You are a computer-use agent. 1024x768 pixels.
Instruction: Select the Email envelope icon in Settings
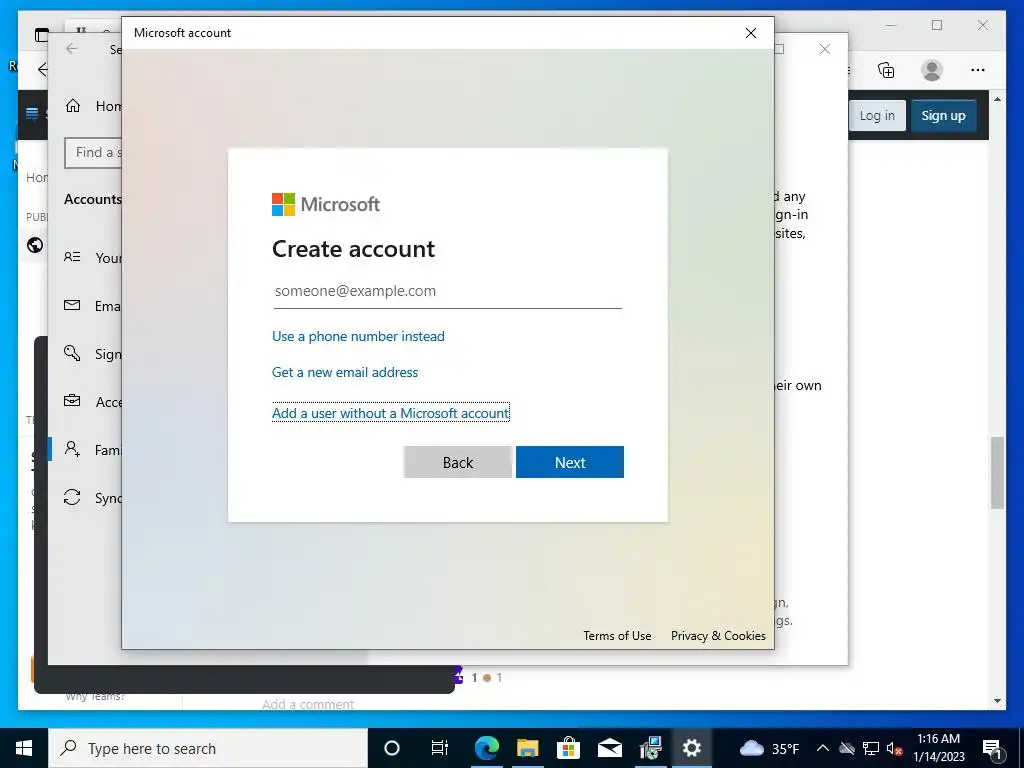(x=72, y=305)
